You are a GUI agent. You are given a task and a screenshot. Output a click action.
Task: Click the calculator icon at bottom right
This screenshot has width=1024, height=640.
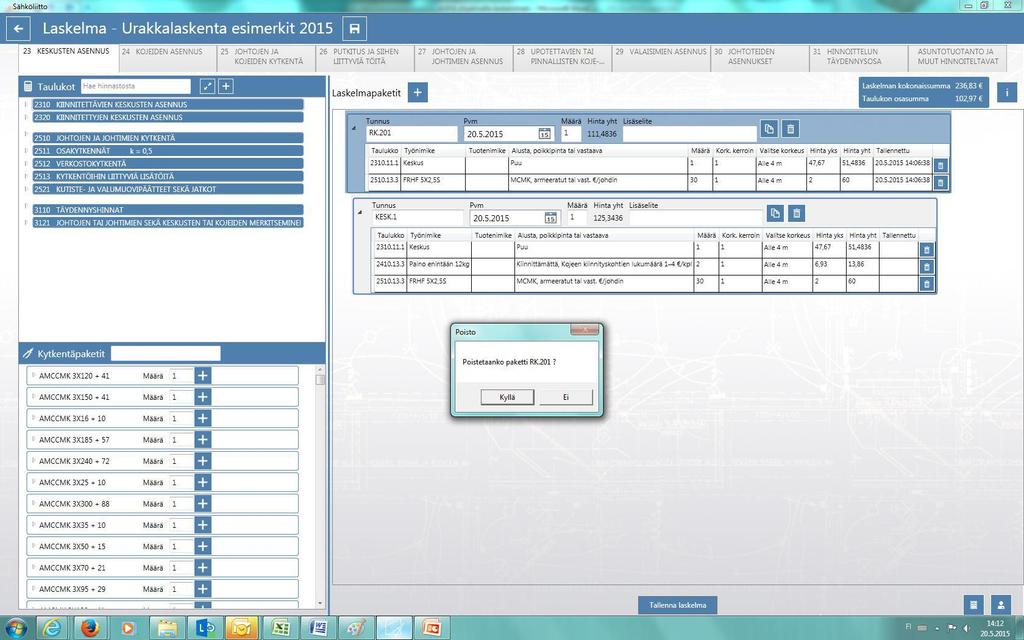point(973,605)
